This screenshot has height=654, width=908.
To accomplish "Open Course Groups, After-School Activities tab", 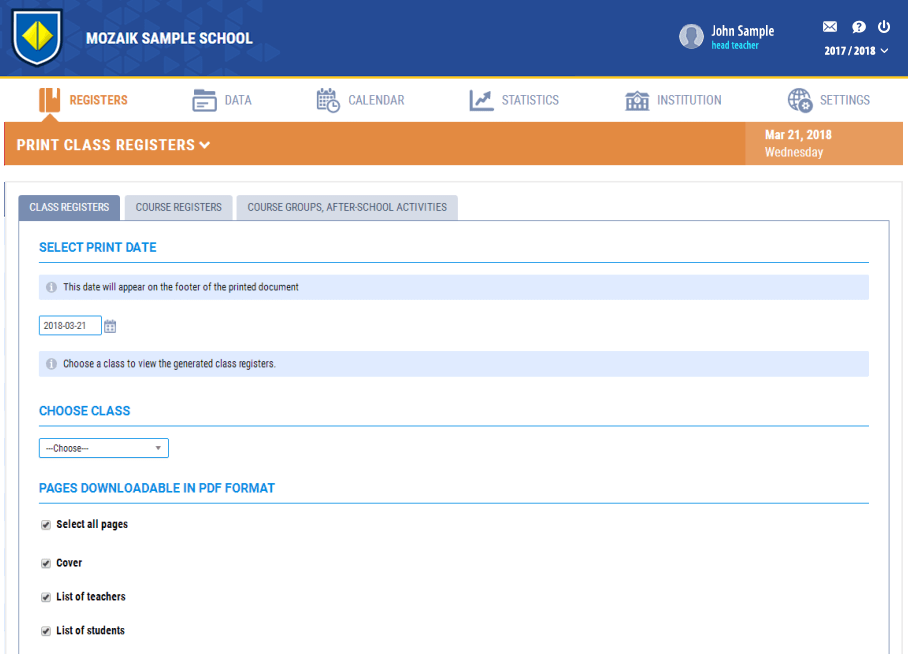I will [x=347, y=208].
